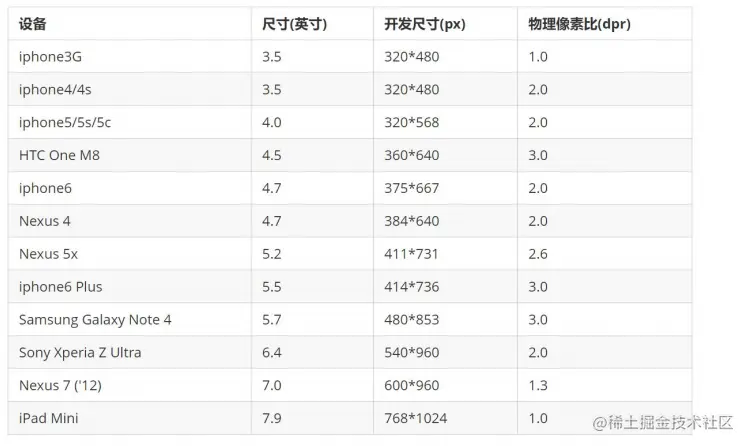Image resolution: width=748 pixels, height=446 pixels.
Task: Click the 6.4 size value
Action: [x=271, y=353]
